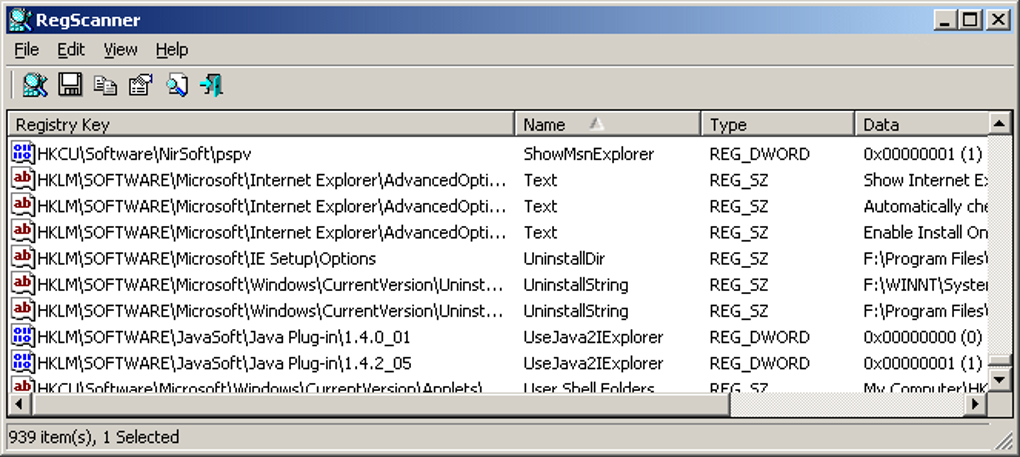Click the horizontal scrollbar right arrow
Viewport: 1020px width, 457px height.
coord(975,403)
